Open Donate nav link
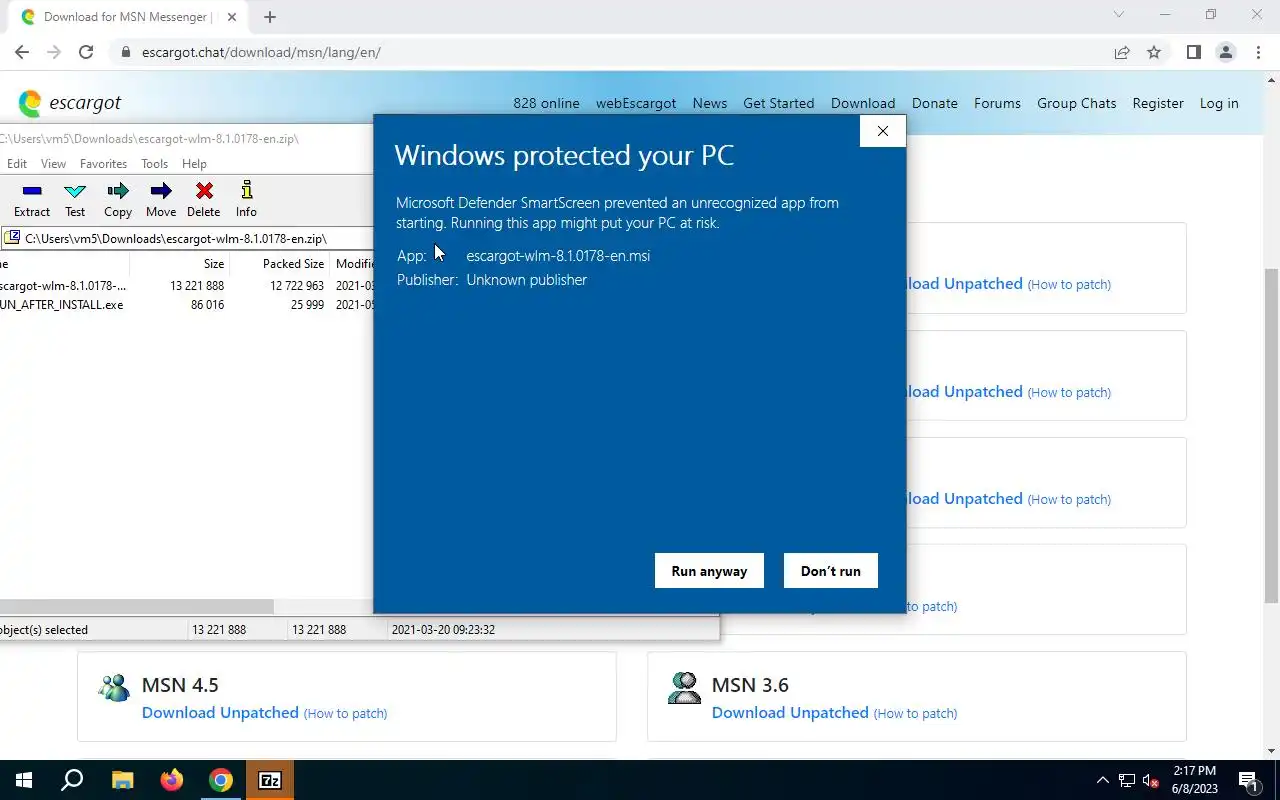1280x800 pixels. coord(935,103)
